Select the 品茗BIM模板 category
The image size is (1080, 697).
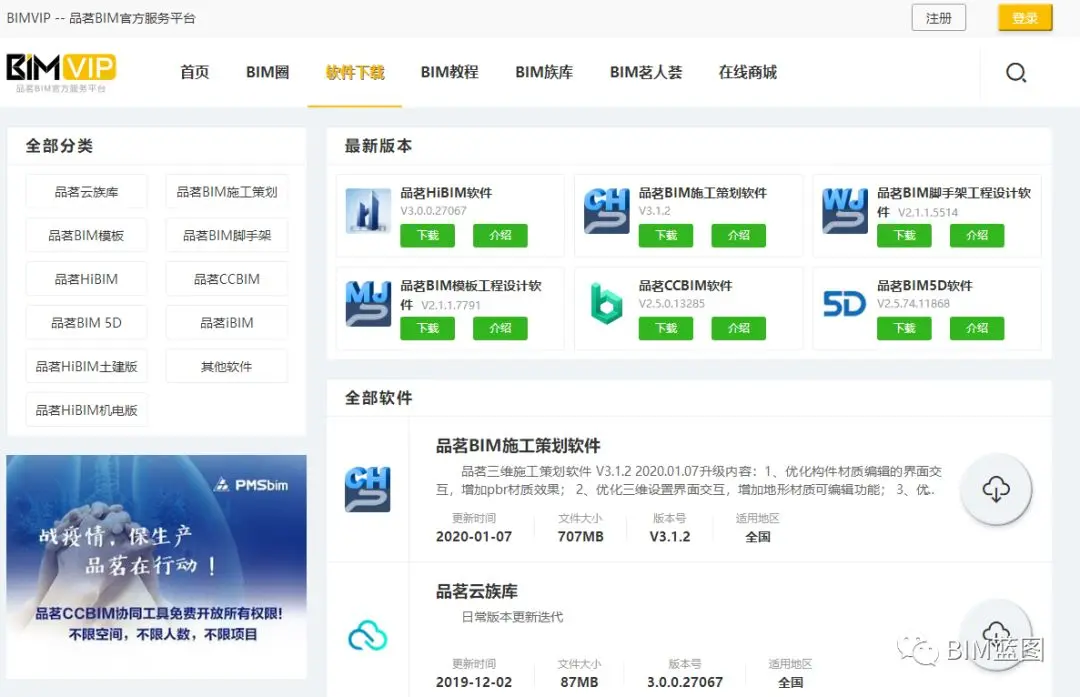coord(86,236)
